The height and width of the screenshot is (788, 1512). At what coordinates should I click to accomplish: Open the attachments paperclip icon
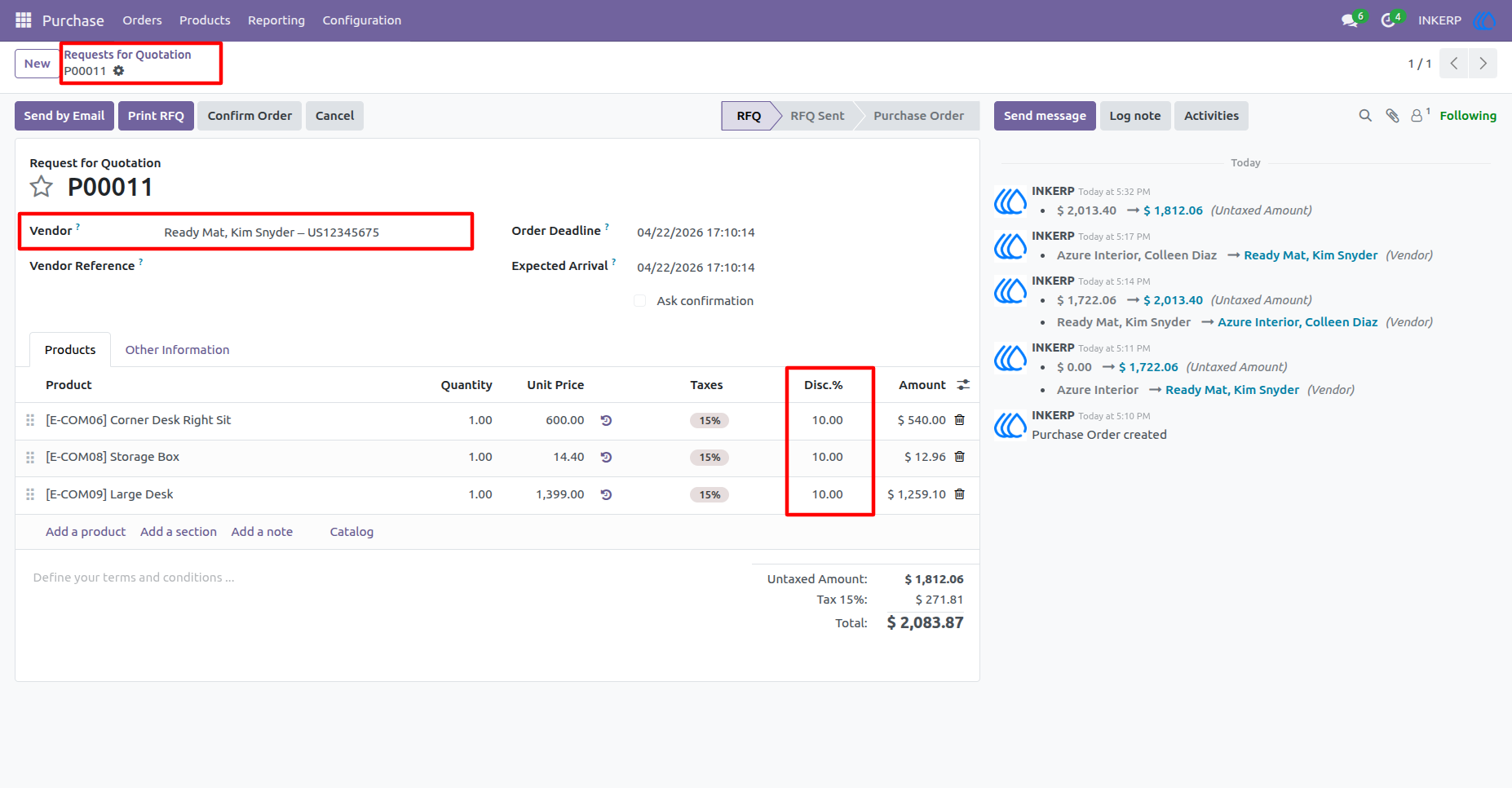tap(1392, 116)
